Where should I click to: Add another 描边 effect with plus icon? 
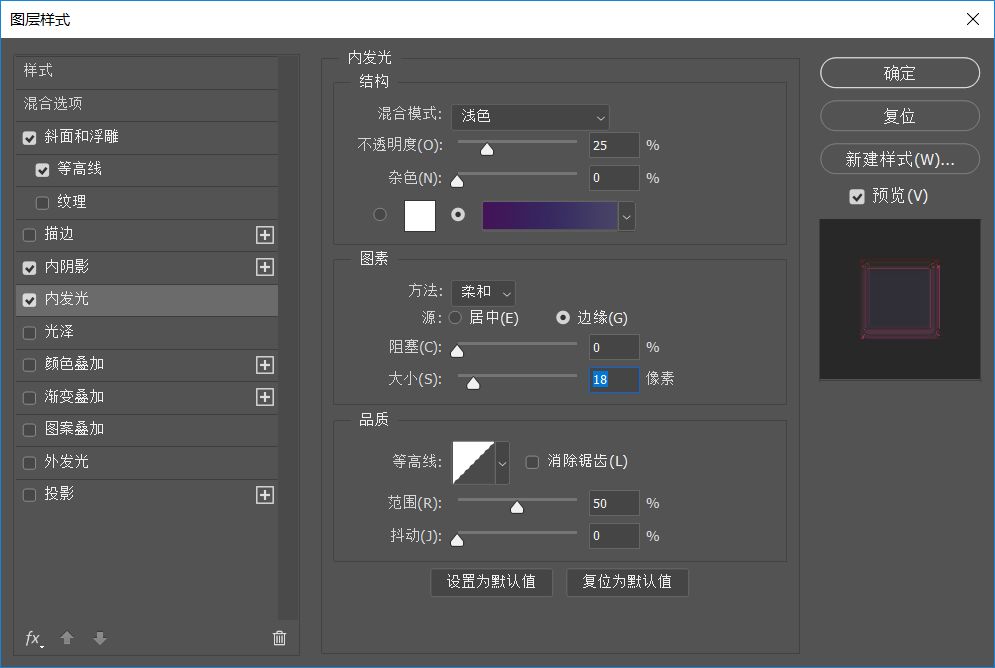[264, 235]
